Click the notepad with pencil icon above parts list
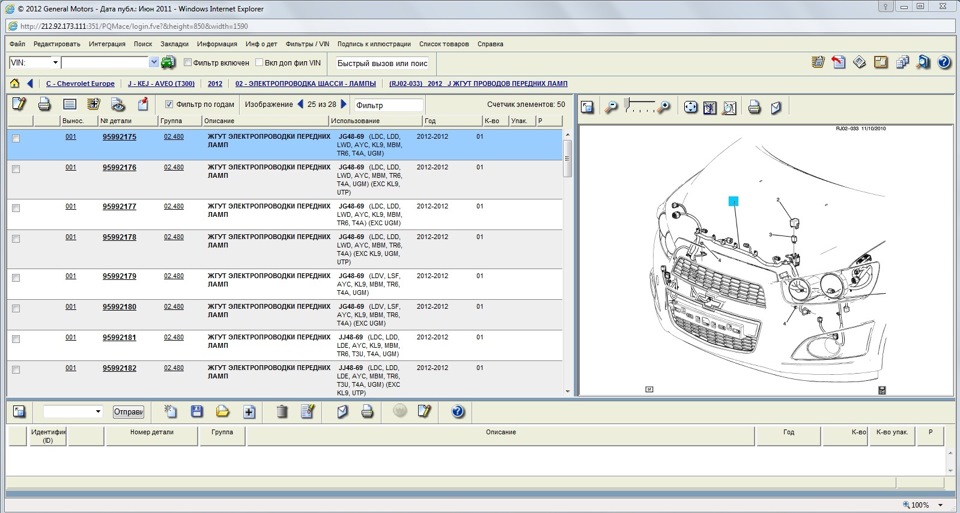Screen dimensions: 960x513 coord(19,104)
